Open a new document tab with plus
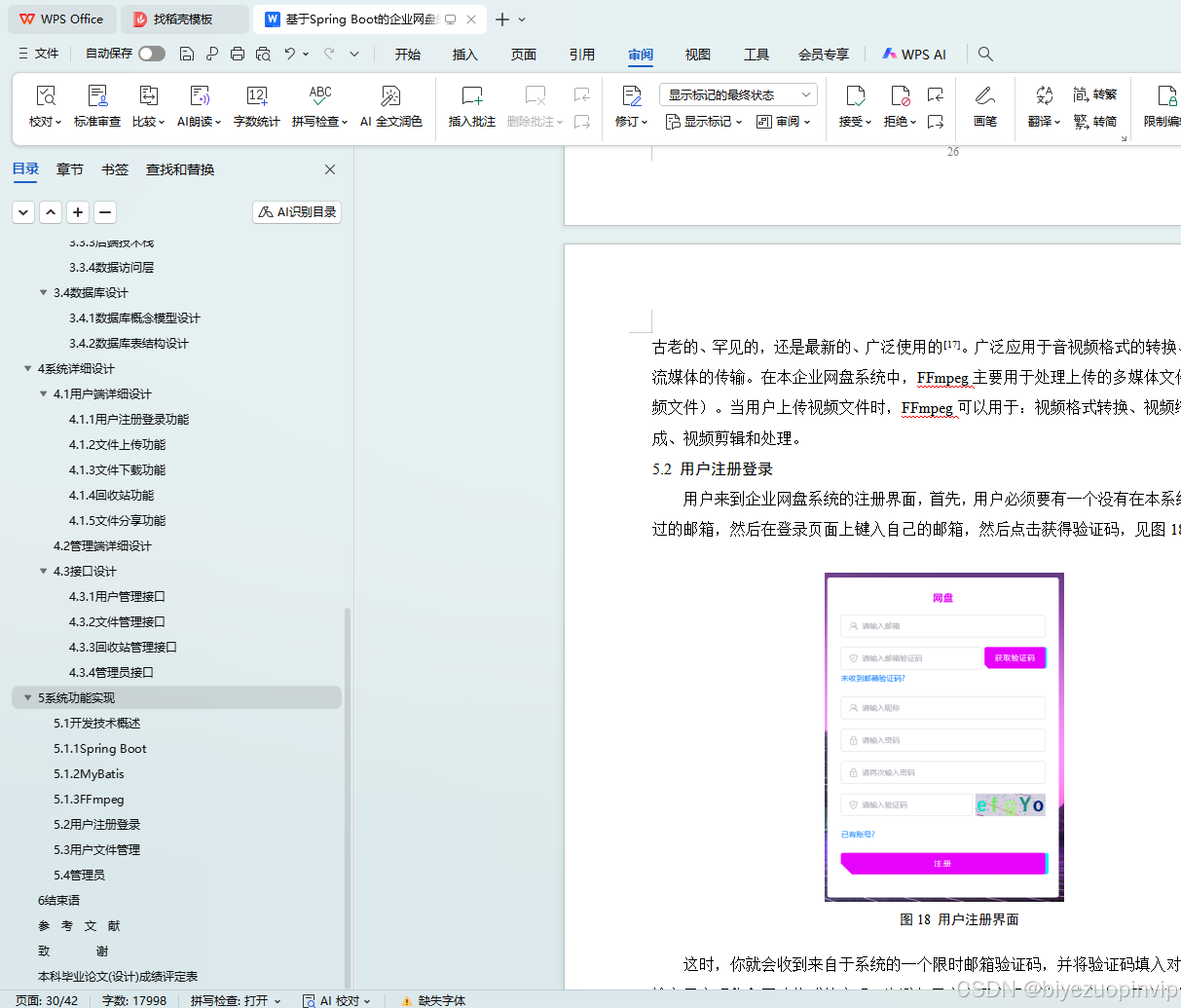 [502, 19]
